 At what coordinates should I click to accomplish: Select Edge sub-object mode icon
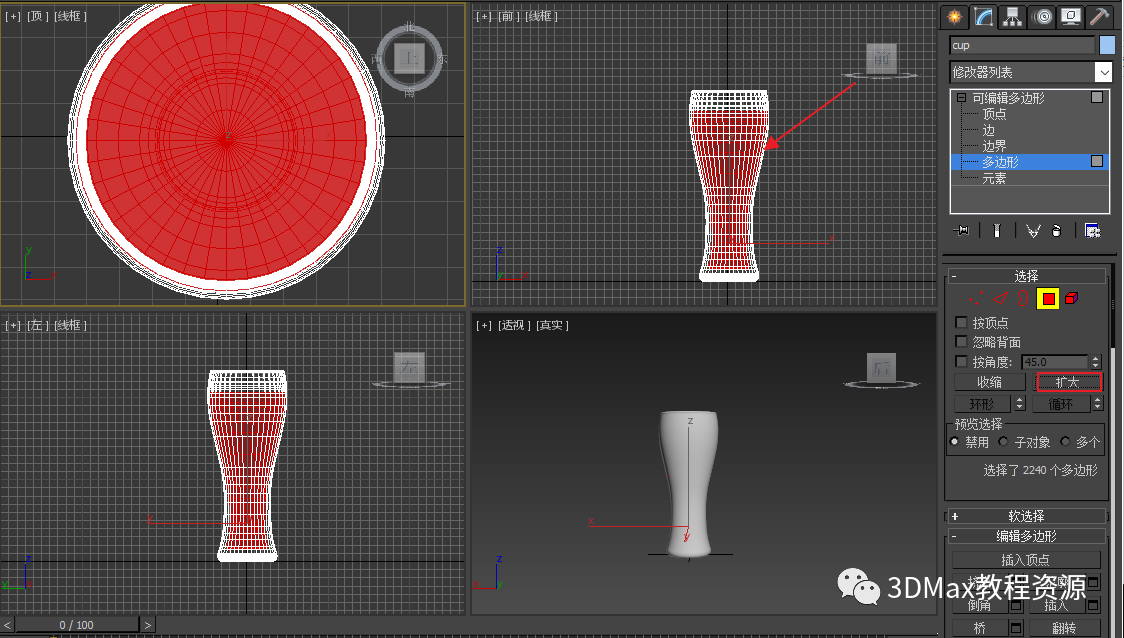pyautogui.click(x=1000, y=298)
